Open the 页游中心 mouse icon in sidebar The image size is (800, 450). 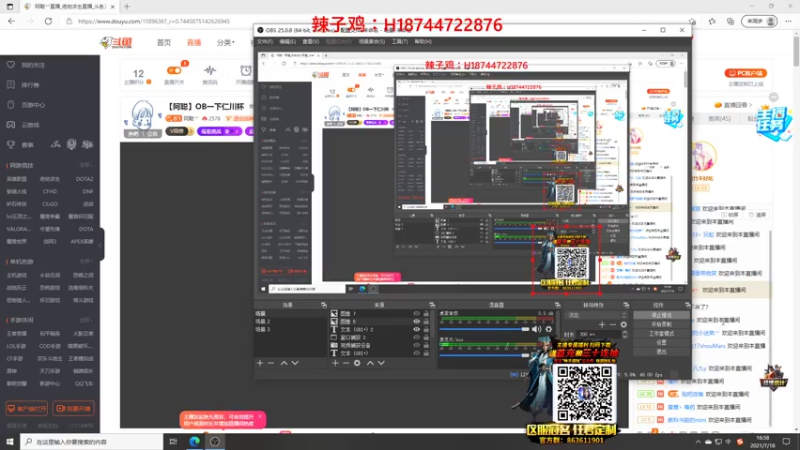(11, 105)
